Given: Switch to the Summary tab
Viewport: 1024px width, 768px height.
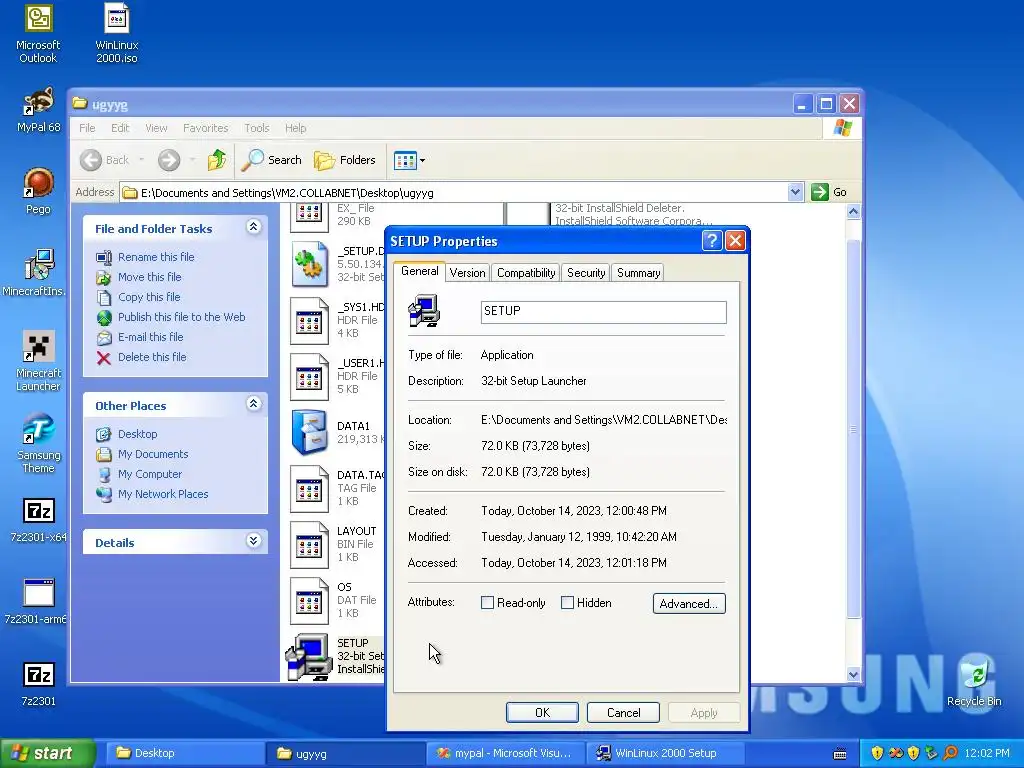Looking at the screenshot, I should click(x=638, y=273).
